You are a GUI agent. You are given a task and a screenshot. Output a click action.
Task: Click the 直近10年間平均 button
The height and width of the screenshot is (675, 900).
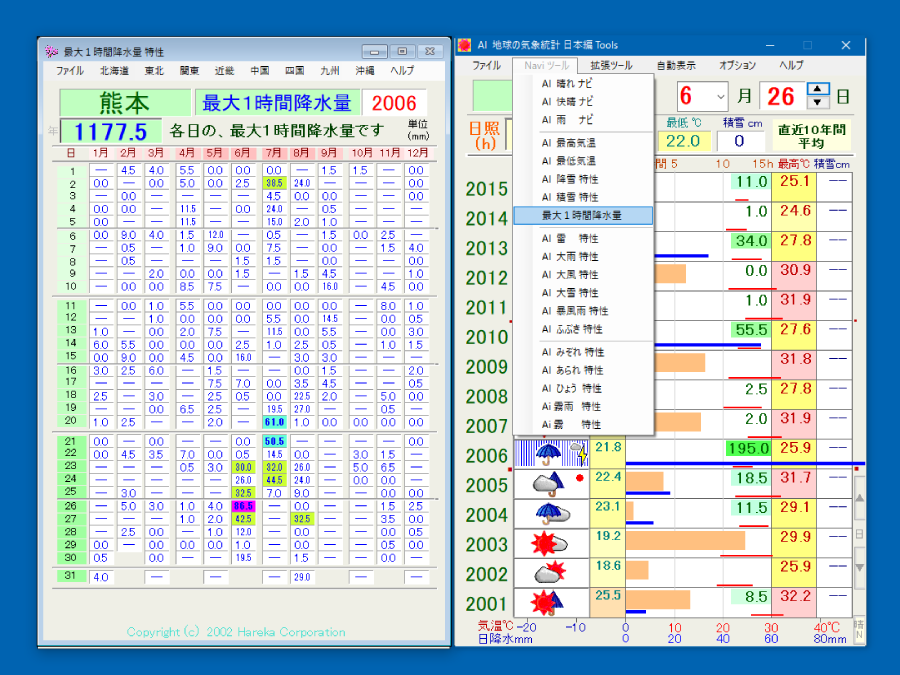[x=811, y=135]
